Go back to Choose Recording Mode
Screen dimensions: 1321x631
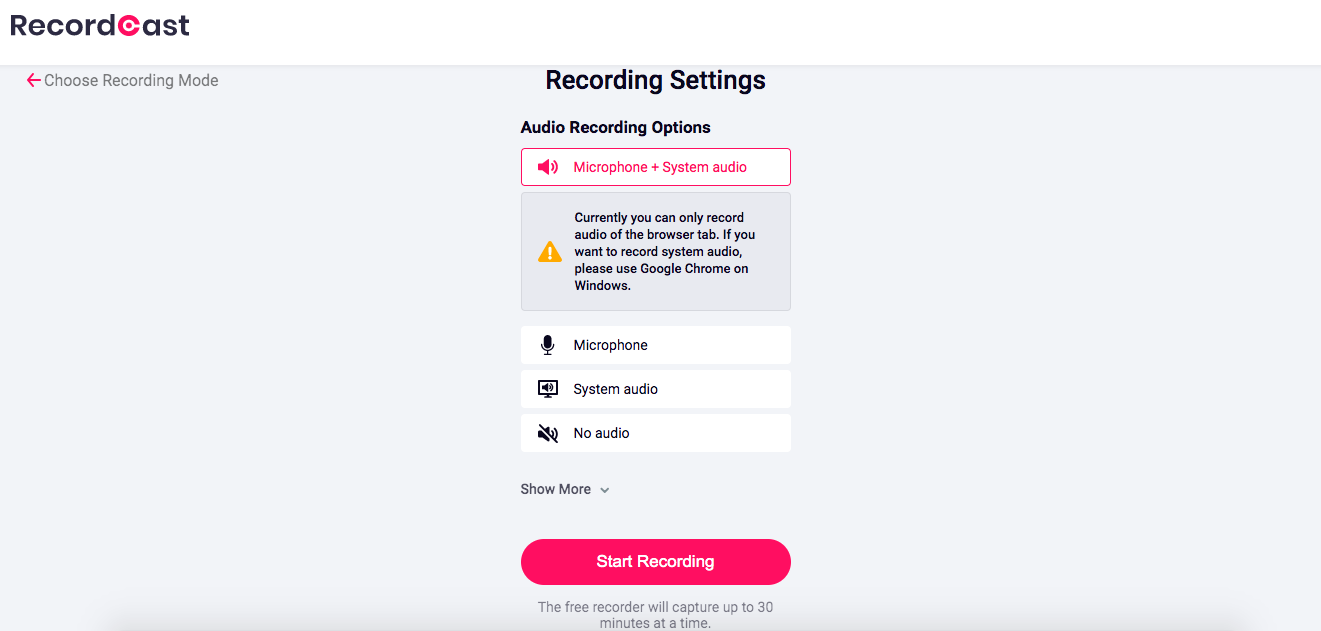(x=123, y=80)
